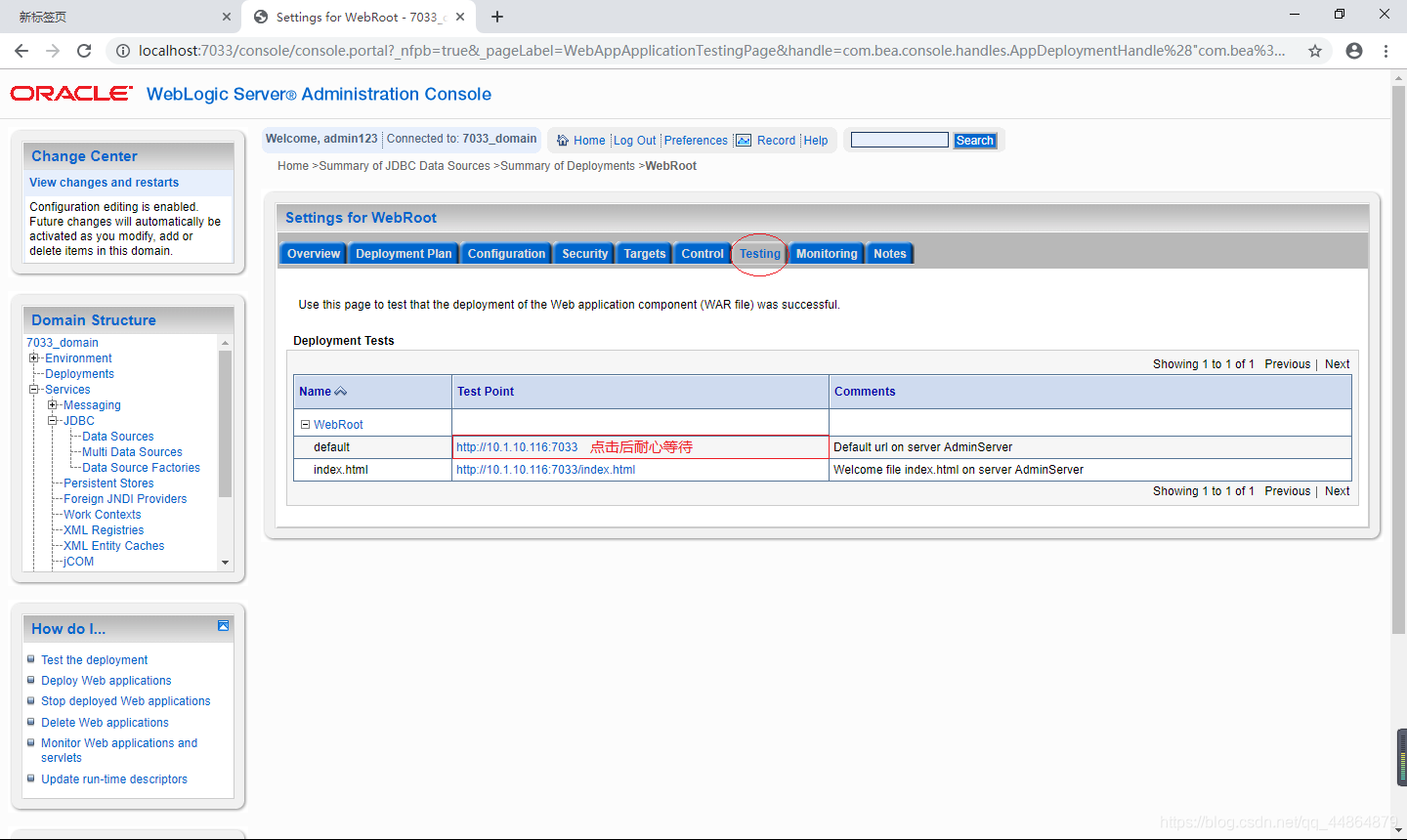Open Data Sources in the tree
Viewport: 1407px width, 840px height.
tap(118, 437)
